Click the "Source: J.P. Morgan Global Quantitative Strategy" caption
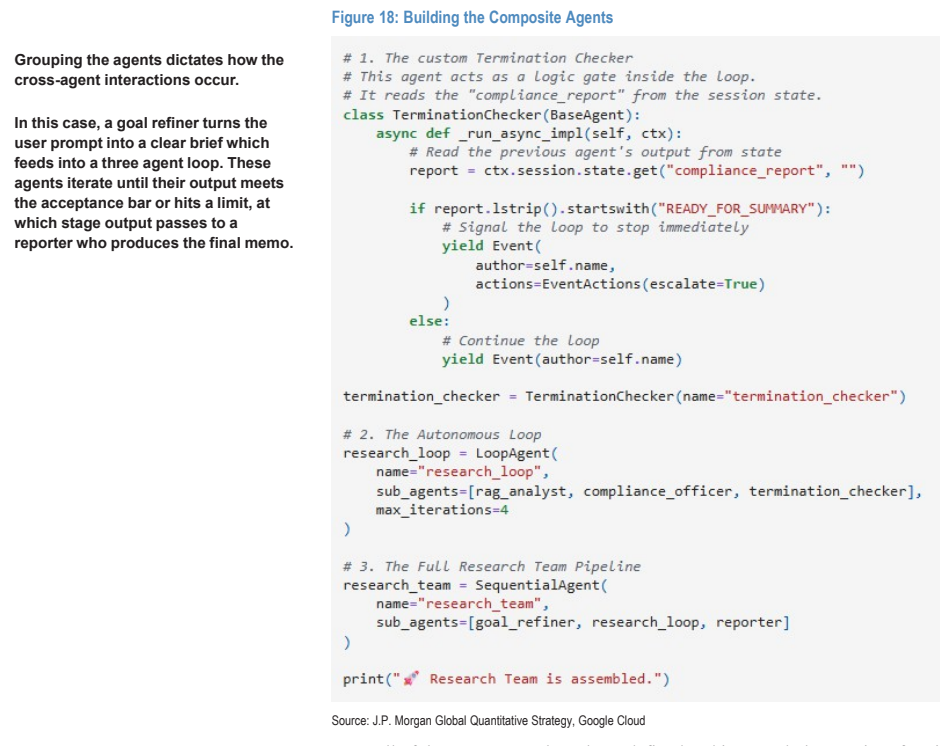 pos(489,720)
